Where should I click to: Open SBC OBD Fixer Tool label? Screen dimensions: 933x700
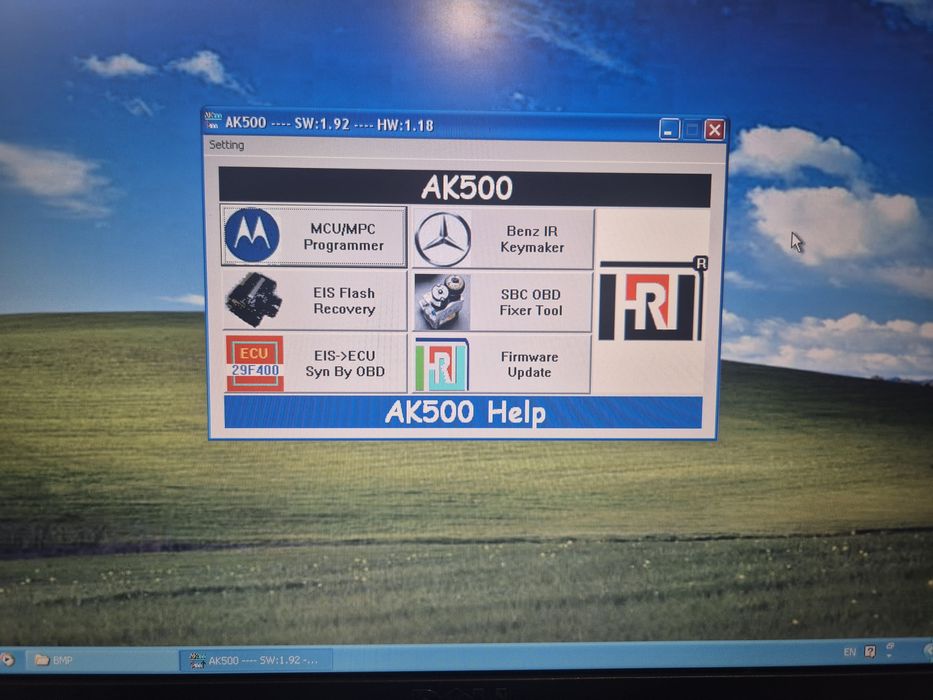click(x=531, y=302)
